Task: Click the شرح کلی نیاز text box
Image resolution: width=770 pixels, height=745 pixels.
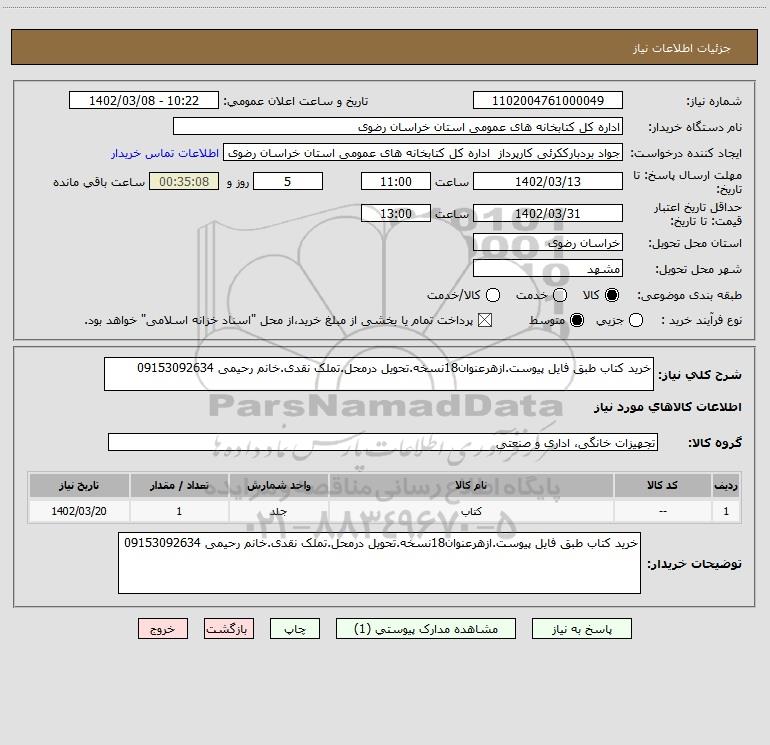Action: [x=379, y=374]
